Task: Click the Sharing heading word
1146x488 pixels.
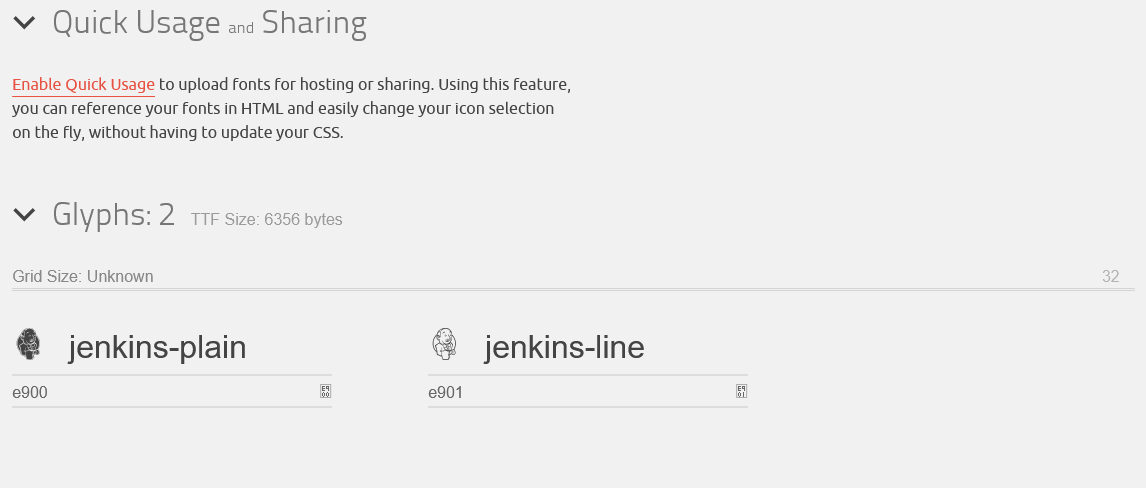Action: tap(314, 23)
